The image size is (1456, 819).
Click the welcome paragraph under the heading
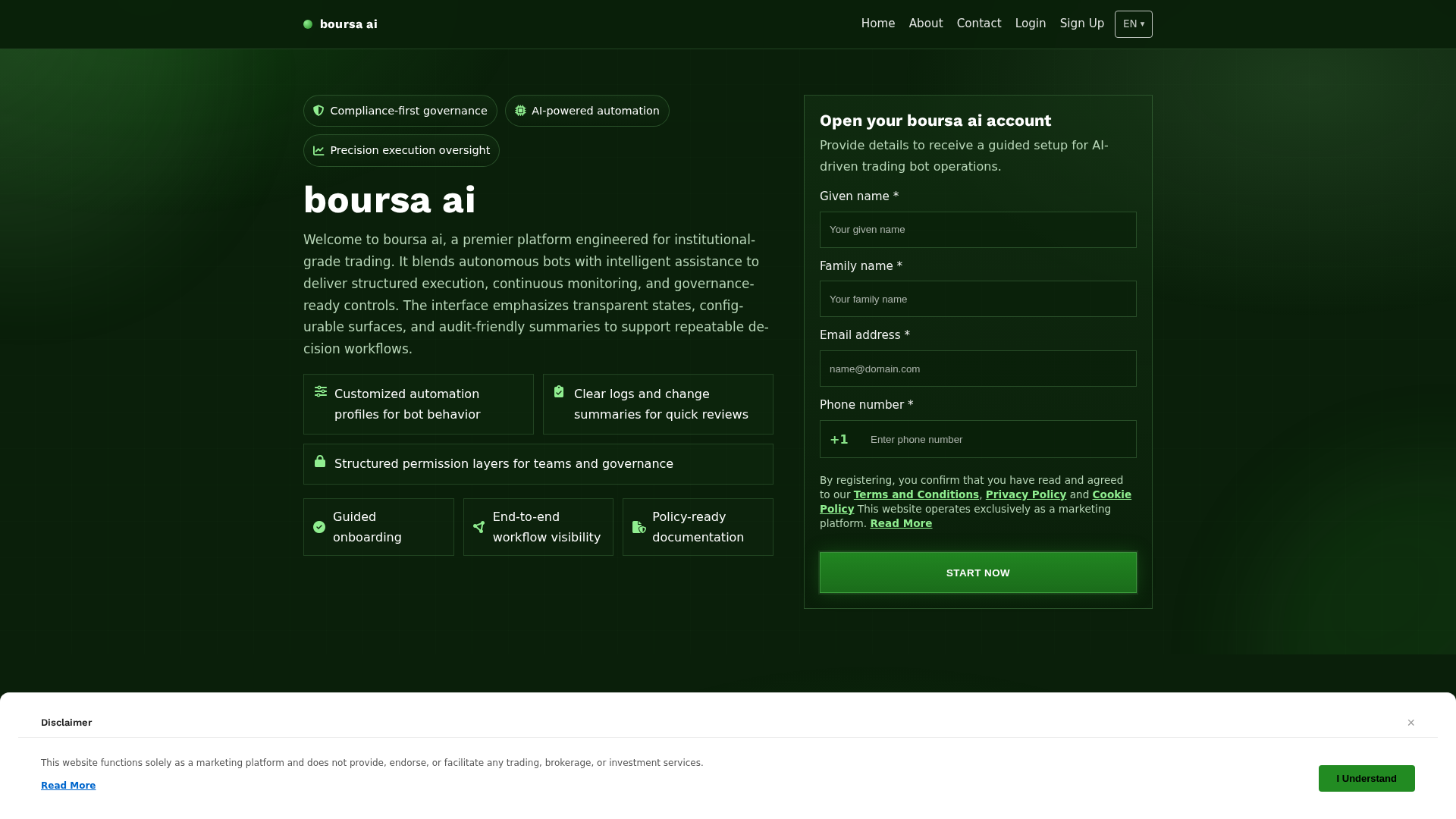click(x=537, y=294)
